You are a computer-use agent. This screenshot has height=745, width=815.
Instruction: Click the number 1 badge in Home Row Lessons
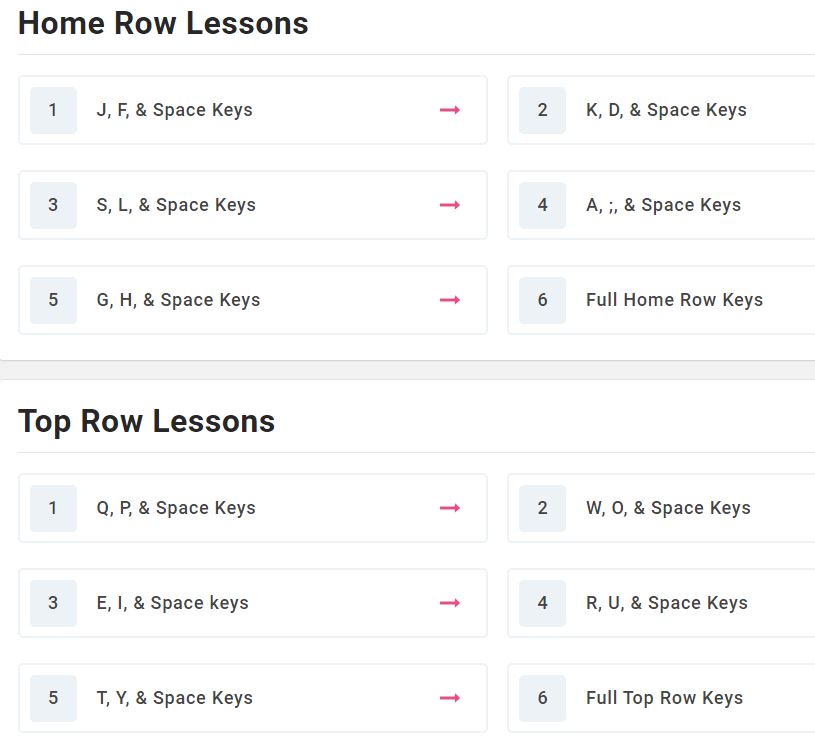(x=53, y=110)
